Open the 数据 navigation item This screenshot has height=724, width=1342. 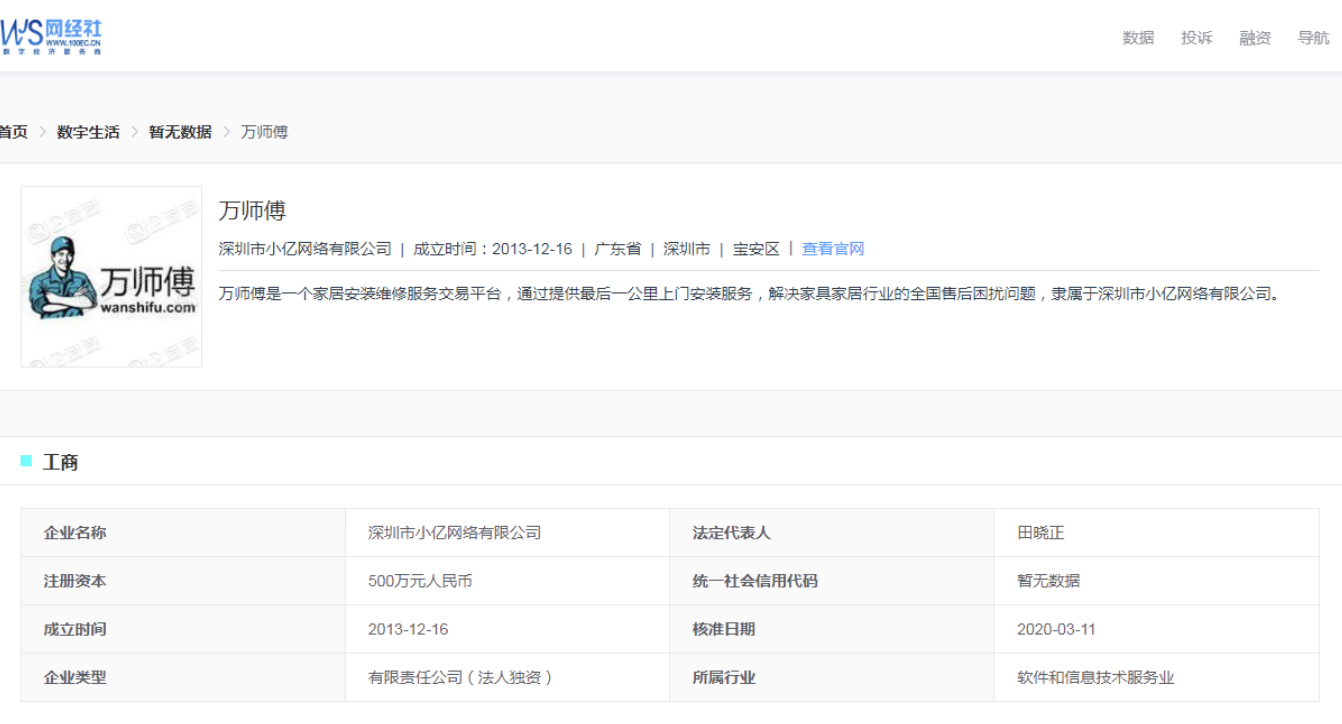(1138, 38)
